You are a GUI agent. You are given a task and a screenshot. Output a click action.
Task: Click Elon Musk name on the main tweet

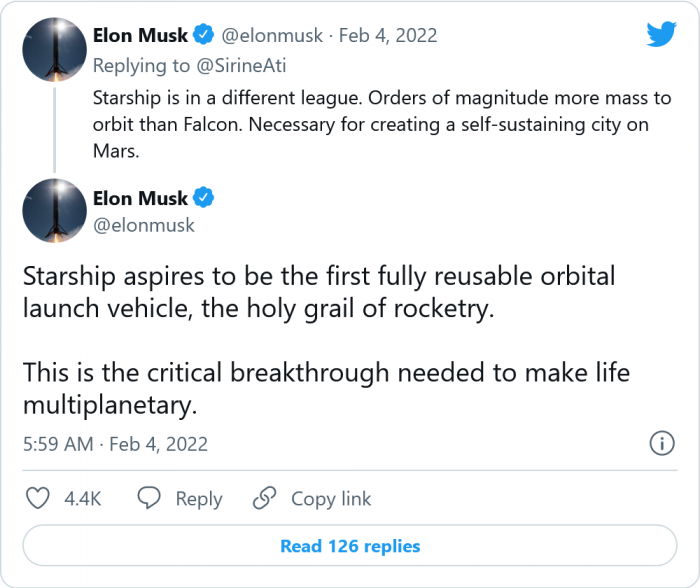(140, 198)
